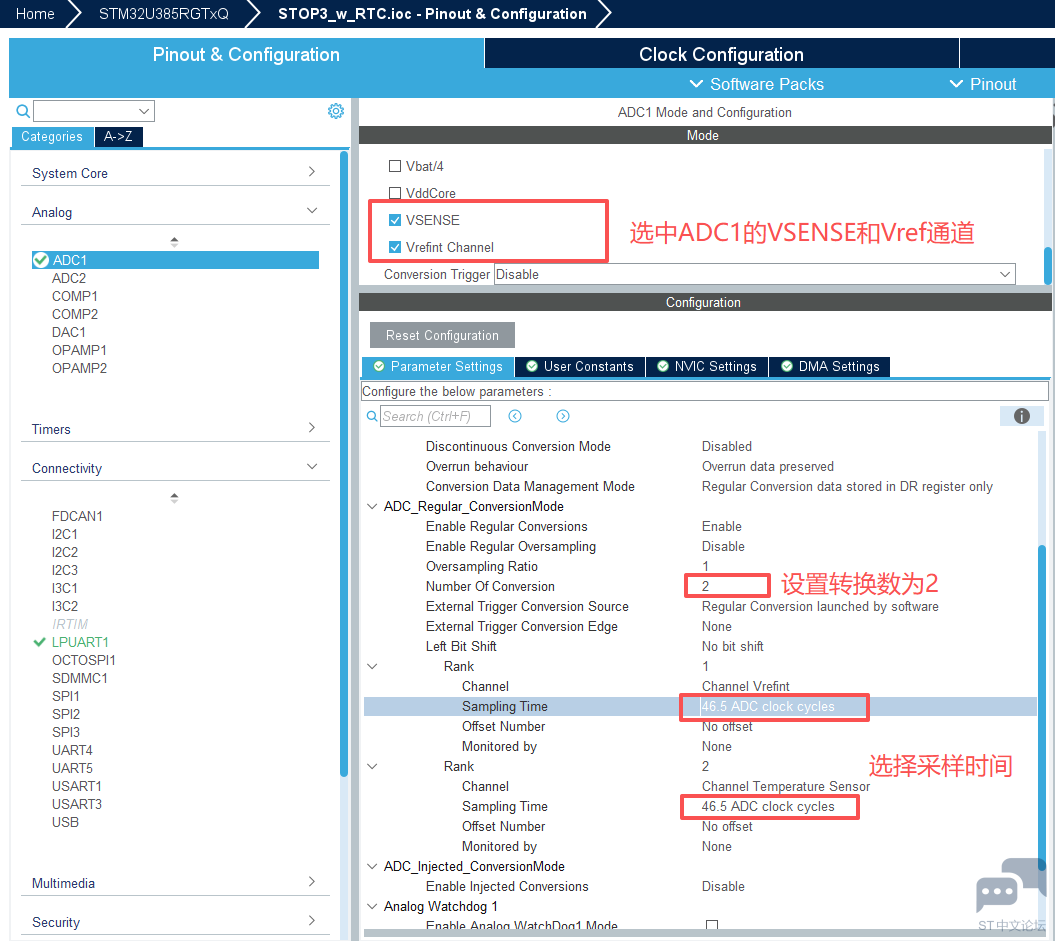This screenshot has width=1055, height=941.
Task: Switch to the A->Z sorting view
Action: (119, 137)
